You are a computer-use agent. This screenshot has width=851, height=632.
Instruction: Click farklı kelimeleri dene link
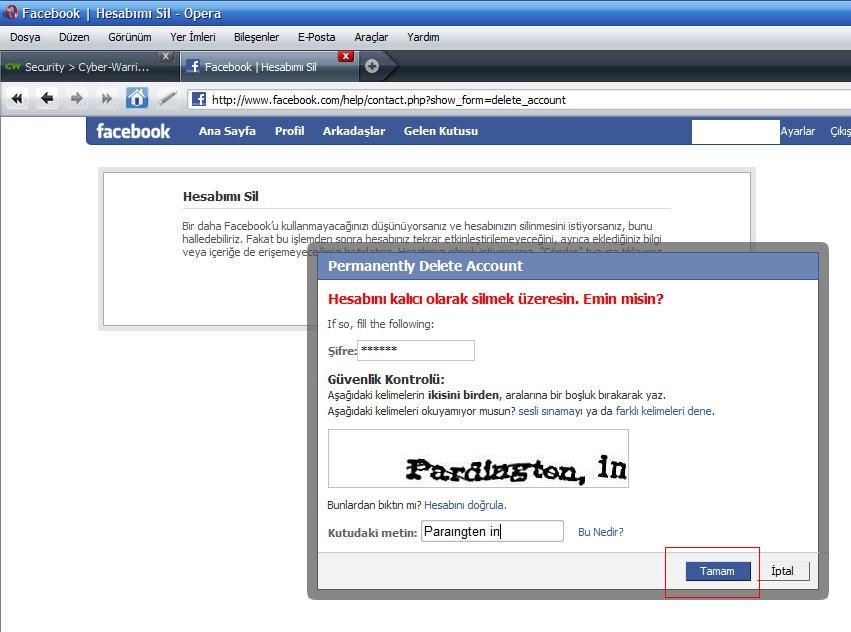pos(663,411)
